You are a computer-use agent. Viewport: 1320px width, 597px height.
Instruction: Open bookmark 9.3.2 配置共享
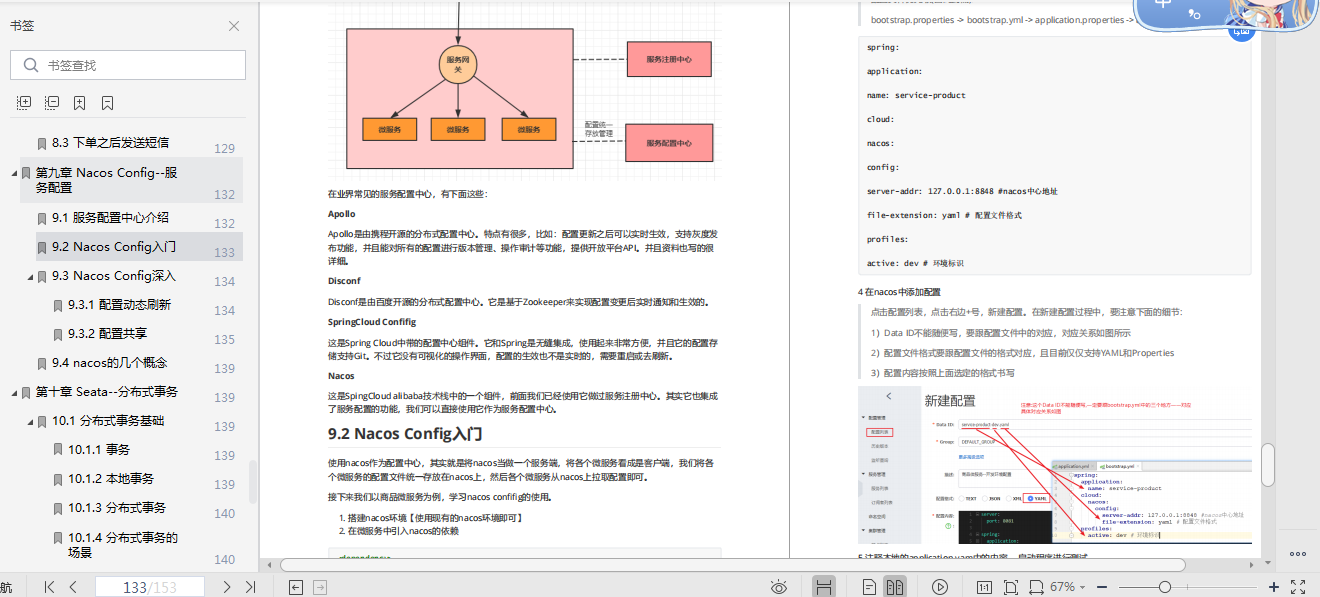pyautogui.click(x=108, y=334)
